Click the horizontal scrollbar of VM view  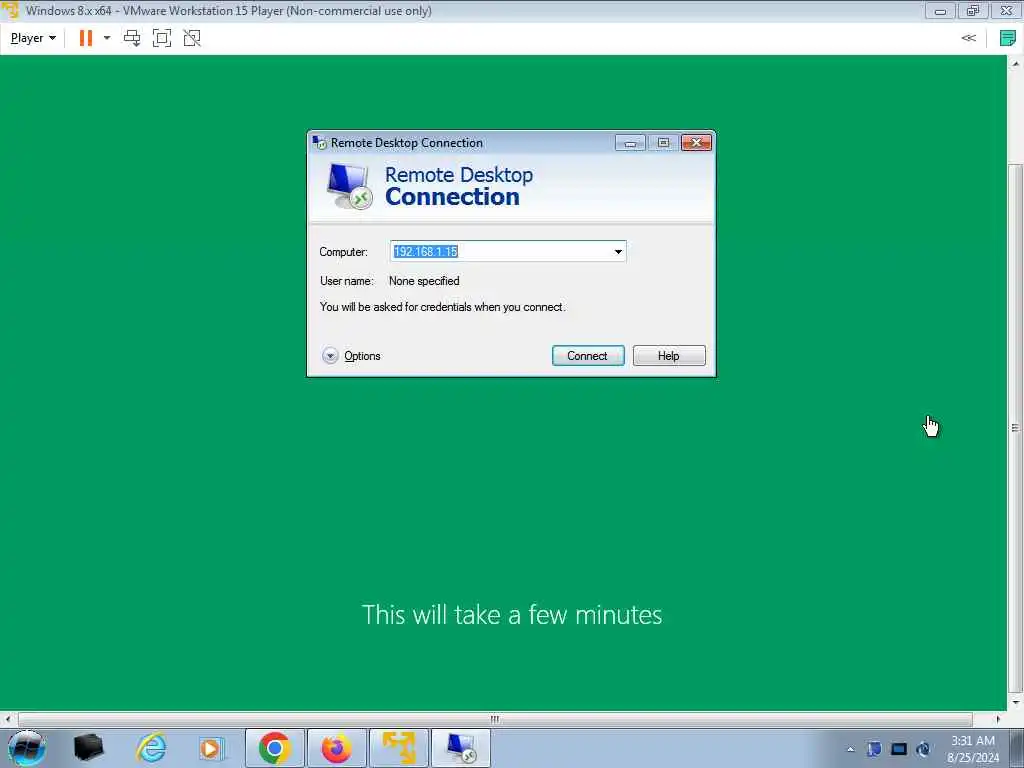click(495, 719)
